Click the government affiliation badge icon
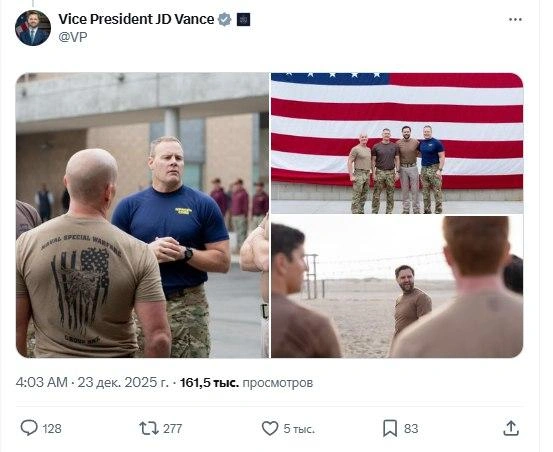 pyautogui.click(x=243, y=20)
